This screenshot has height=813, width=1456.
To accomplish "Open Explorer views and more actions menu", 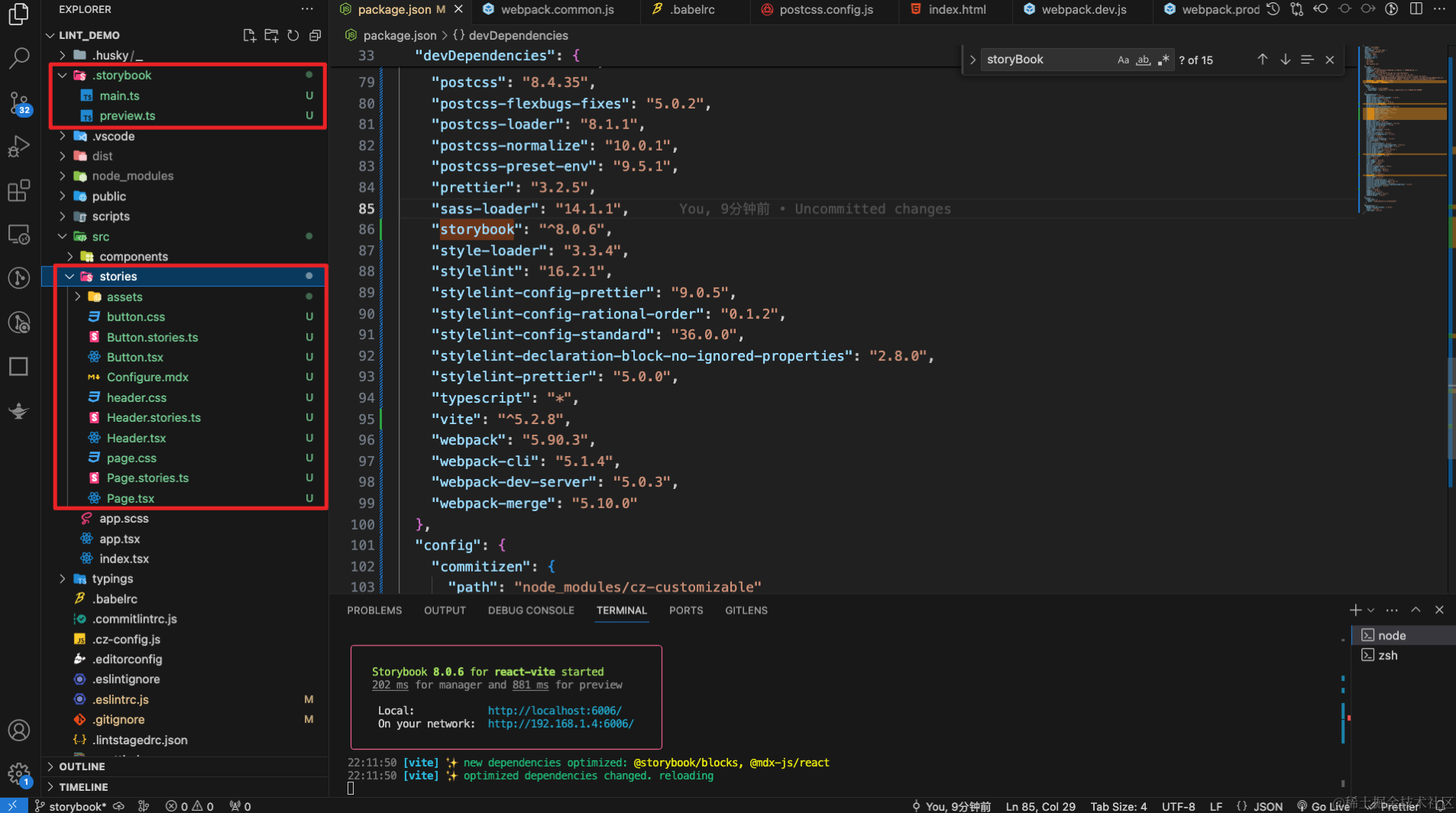I will 307,9.
